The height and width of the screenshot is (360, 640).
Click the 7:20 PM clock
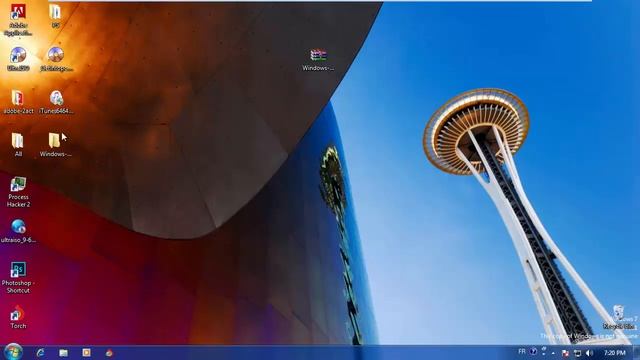(615, 353)
